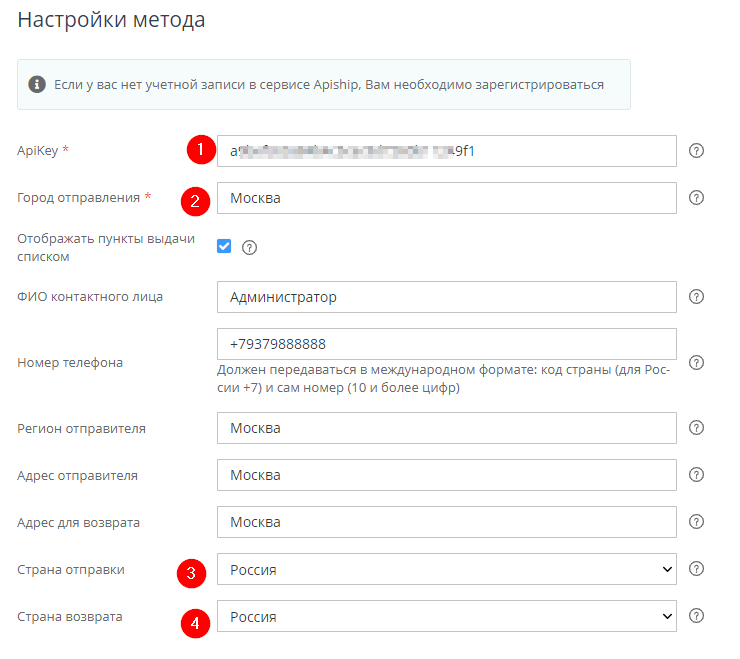Click help icon beside Город отправления field
This screenshot has height=659, width=740.
click(x=697, y=198)
